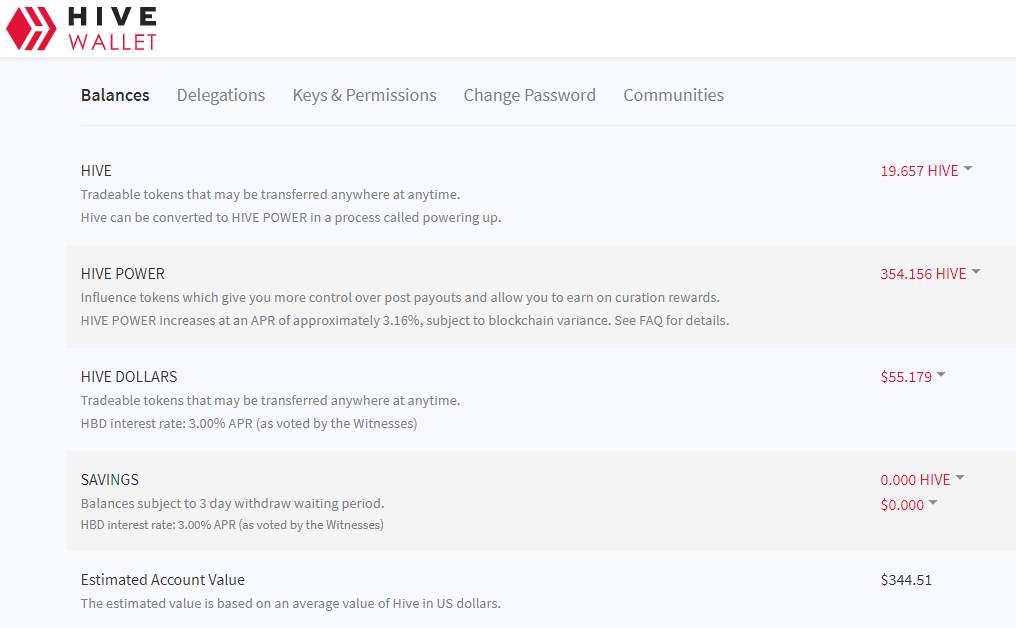Click the HIVE balance heading

pyautogui.click(x=96, y=170)
